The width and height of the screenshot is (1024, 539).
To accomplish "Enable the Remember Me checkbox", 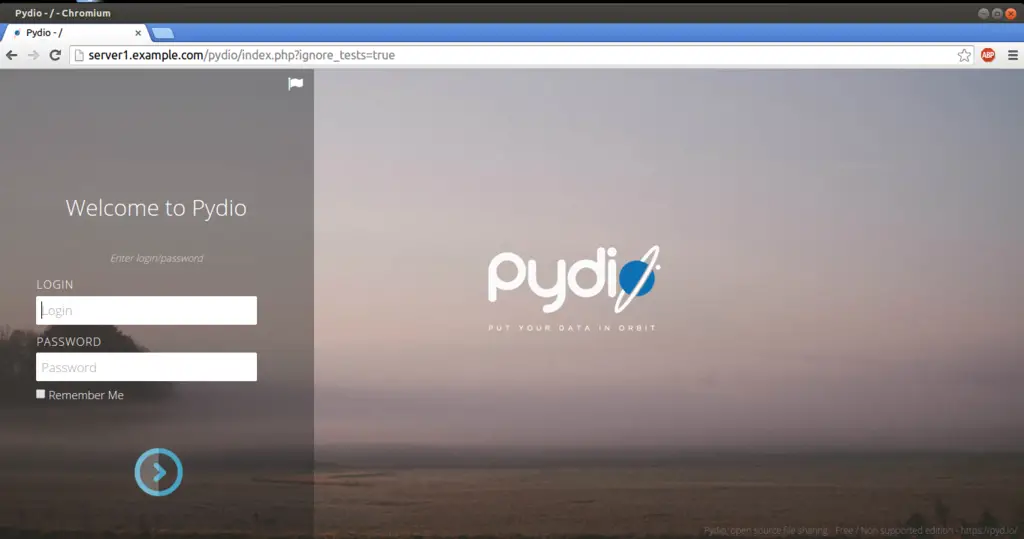I will [40, 394].
